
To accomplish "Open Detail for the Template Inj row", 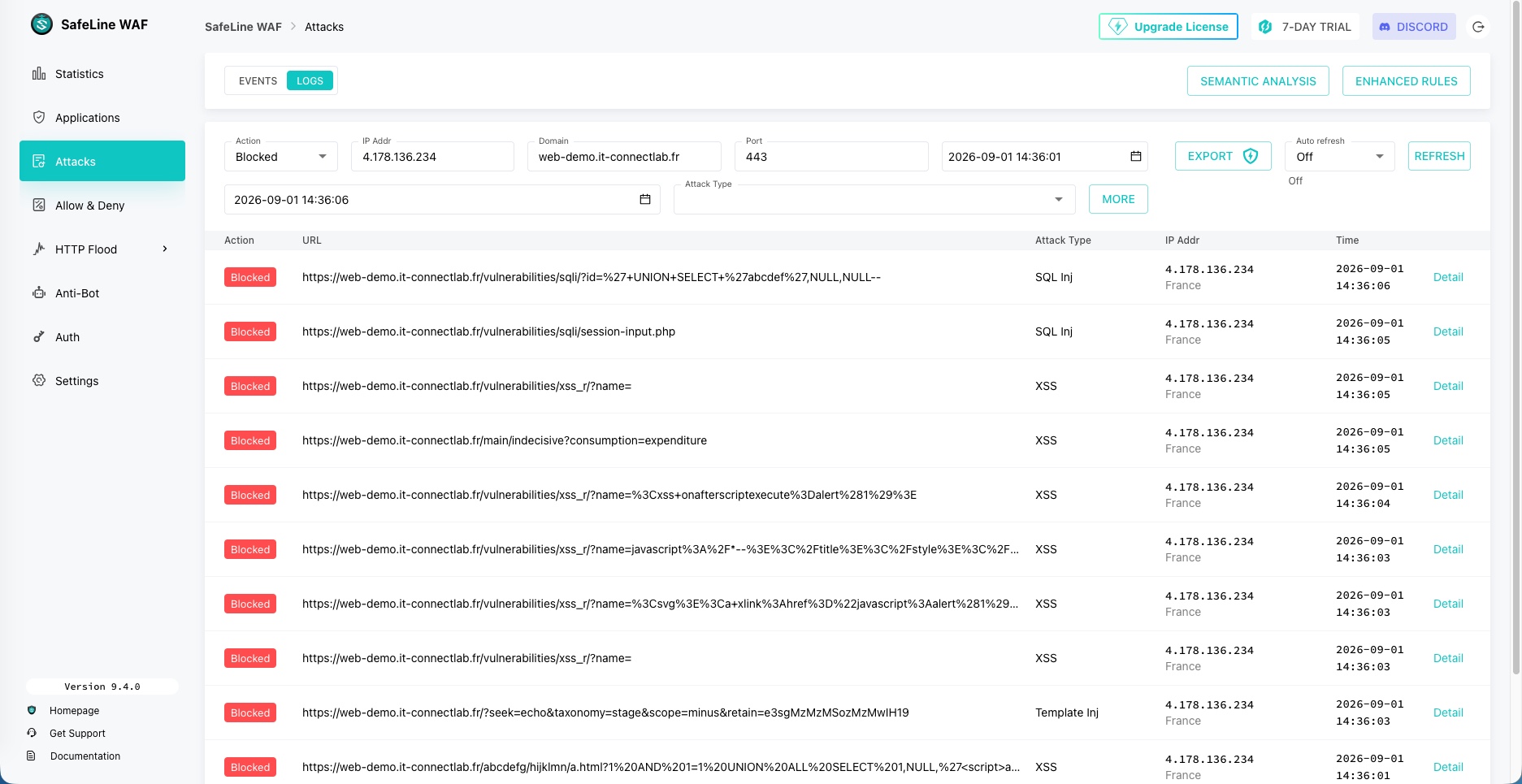I will pyautogui.click(x=1448, y=713).
